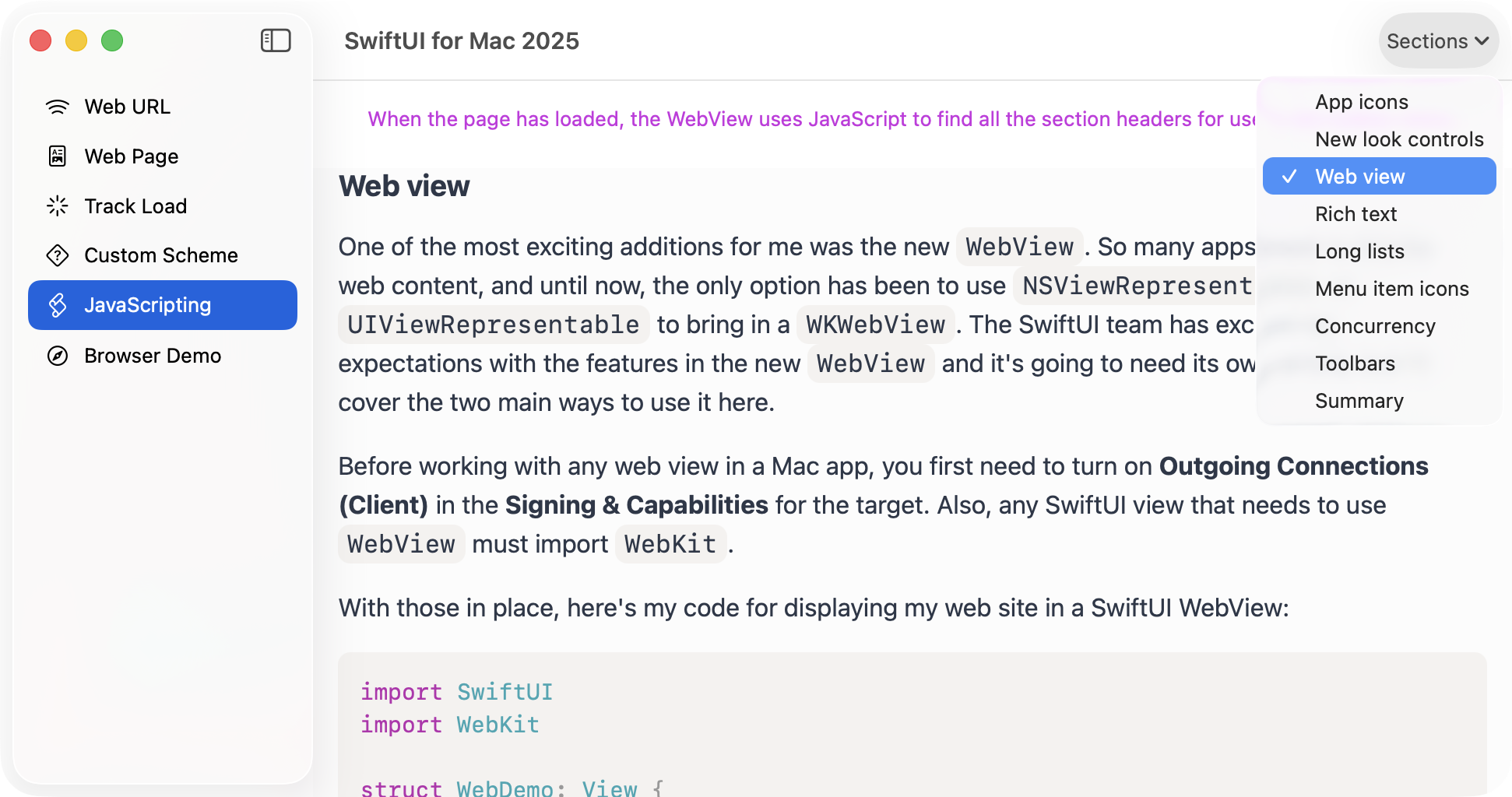This screenshot has width=1512, height=797.
Task: Click the Web Page document icon
Action: (x=56, y=156)
